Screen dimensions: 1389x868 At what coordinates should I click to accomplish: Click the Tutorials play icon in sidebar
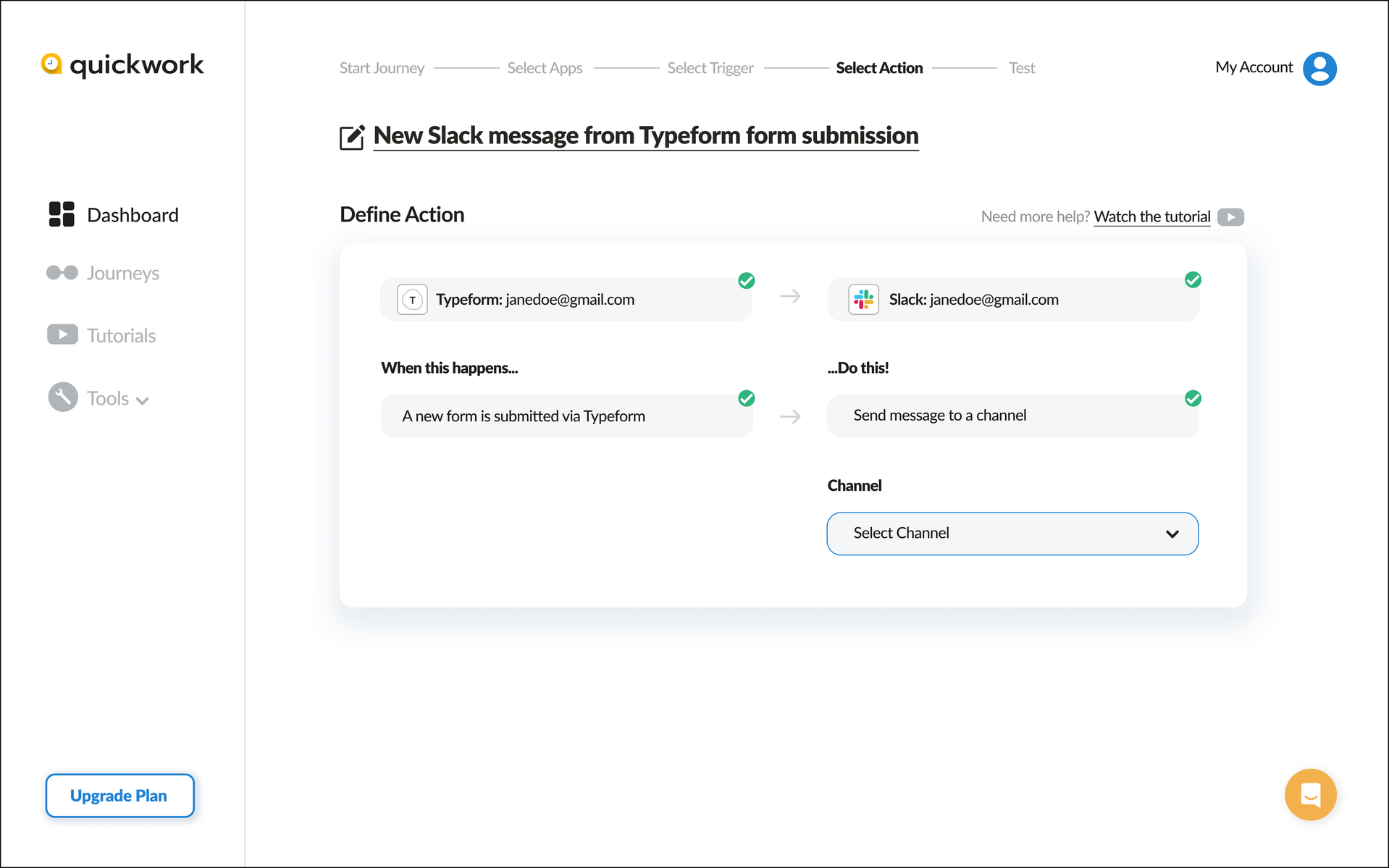click(62, 334)
